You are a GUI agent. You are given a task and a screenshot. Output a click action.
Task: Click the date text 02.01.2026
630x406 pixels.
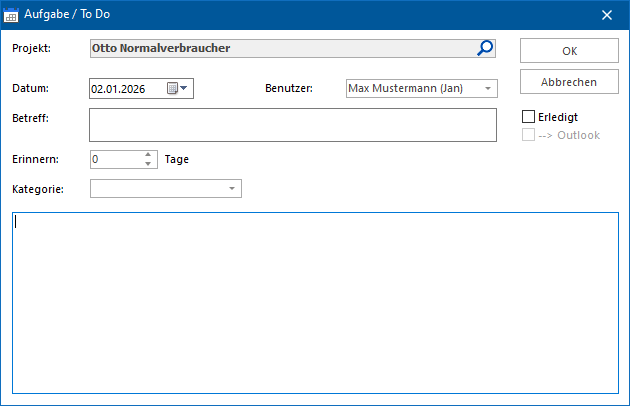pos(118,89)
